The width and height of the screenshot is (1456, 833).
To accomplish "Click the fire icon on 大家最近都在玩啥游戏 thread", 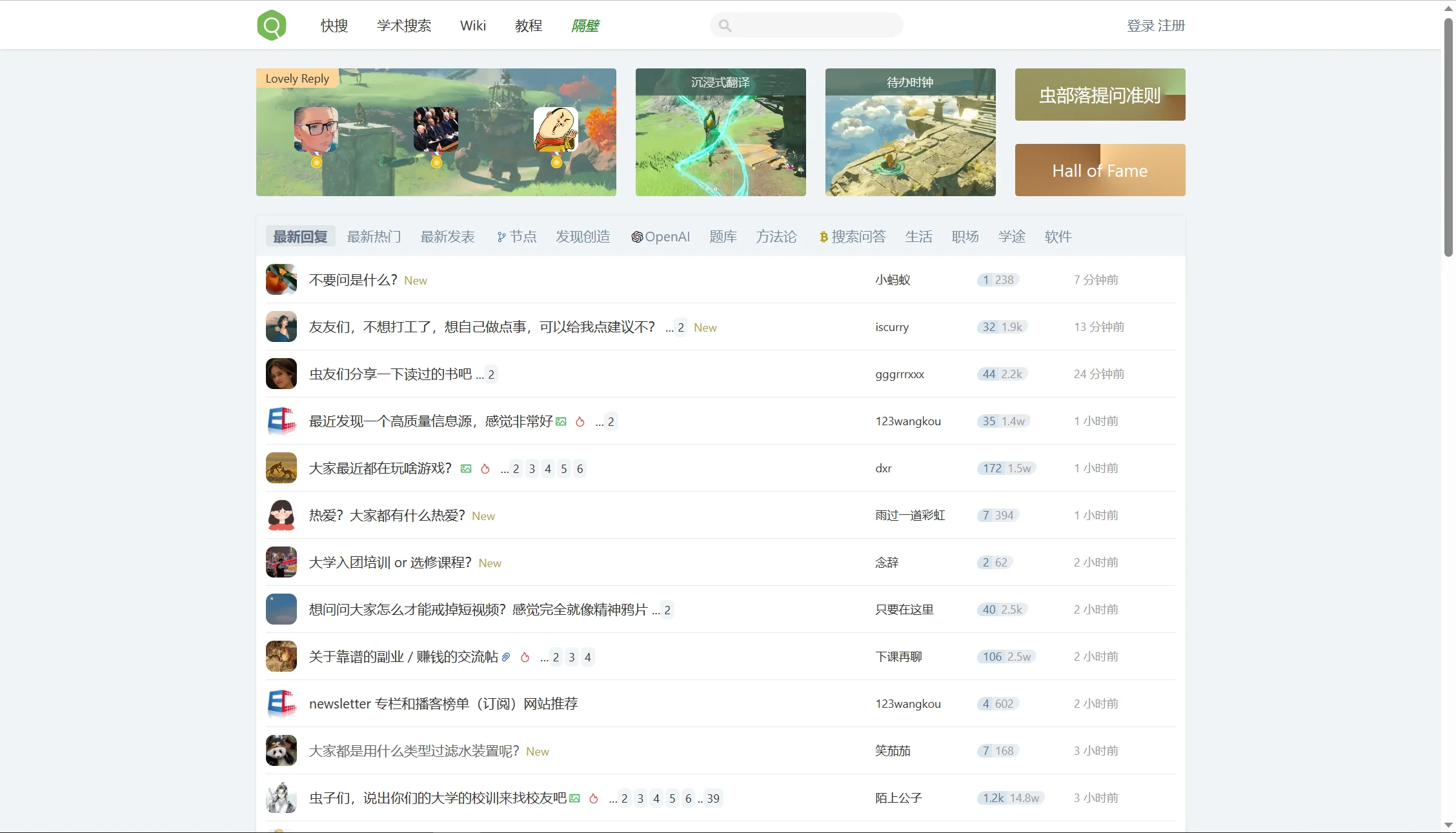I will tap(486, 468).
